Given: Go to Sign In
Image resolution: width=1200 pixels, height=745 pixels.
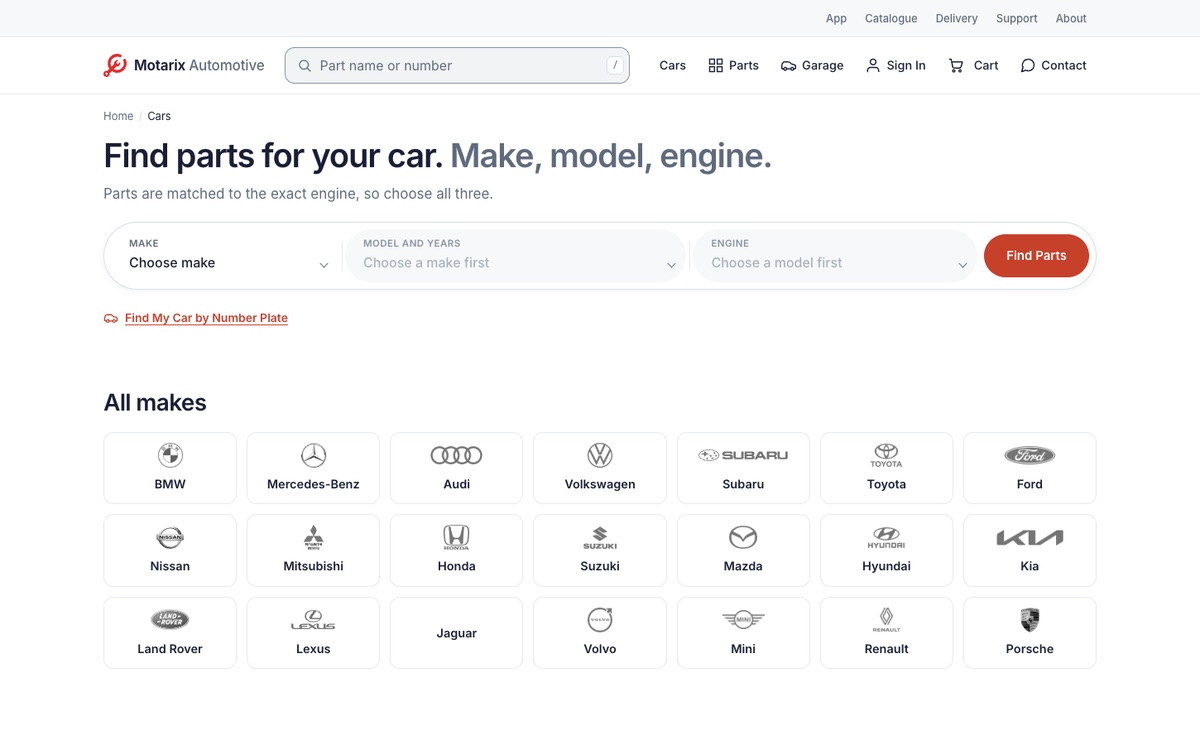Looking at the screenshot, I should click(895, 65).
